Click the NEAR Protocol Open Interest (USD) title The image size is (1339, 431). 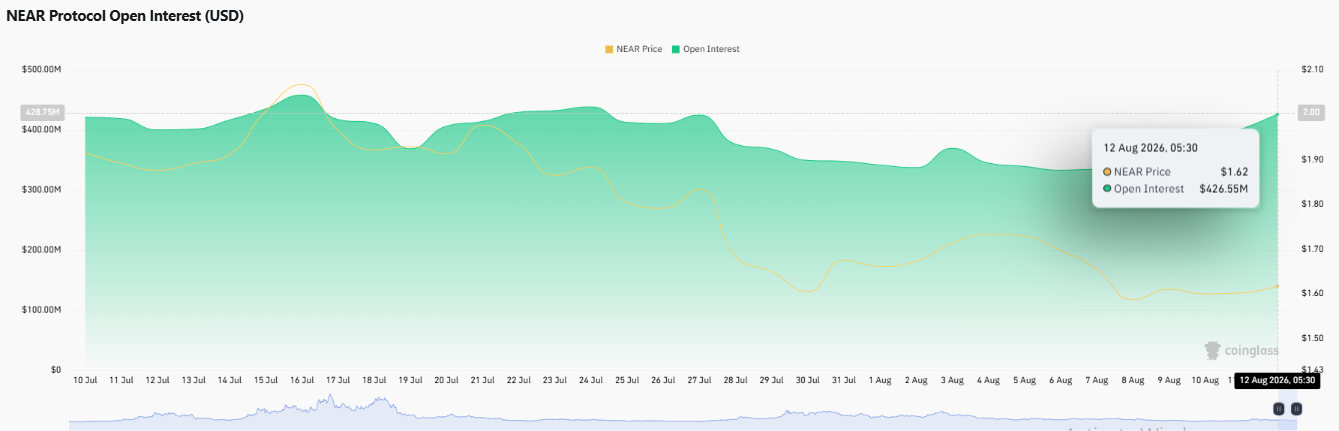click(x=125, y=16)
